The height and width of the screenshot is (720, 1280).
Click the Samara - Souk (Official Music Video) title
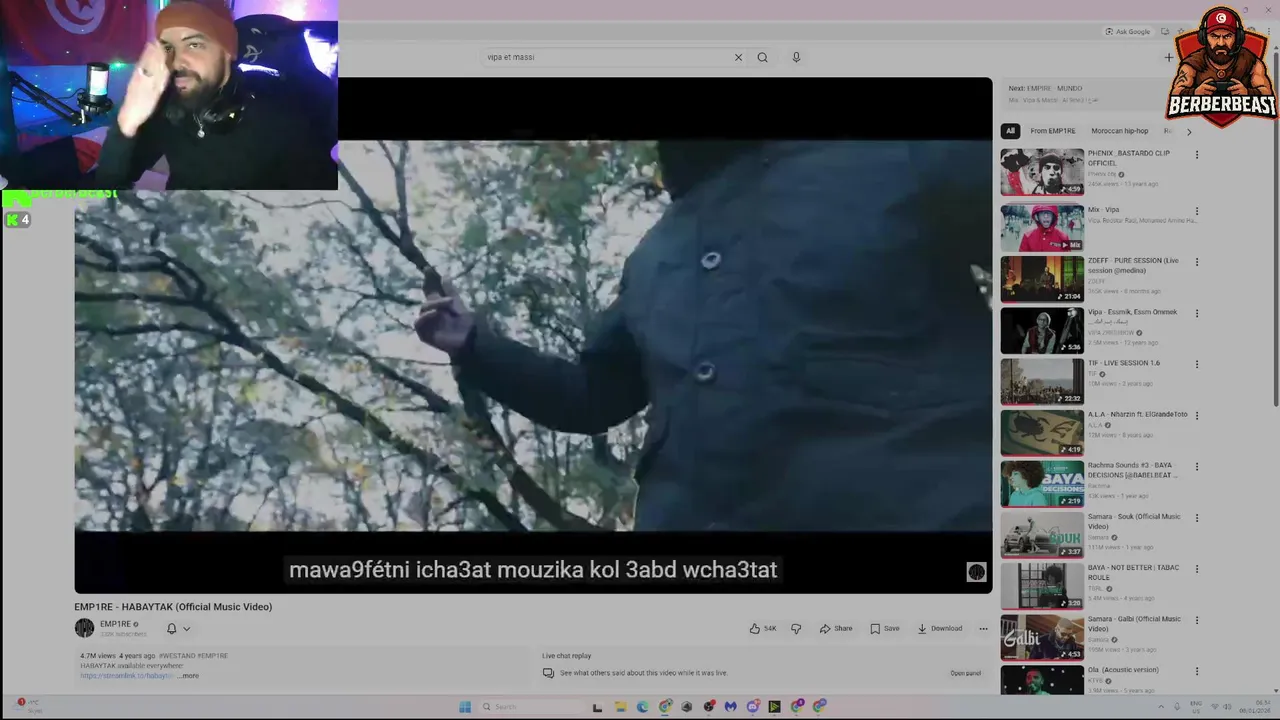coord(1134,521)
